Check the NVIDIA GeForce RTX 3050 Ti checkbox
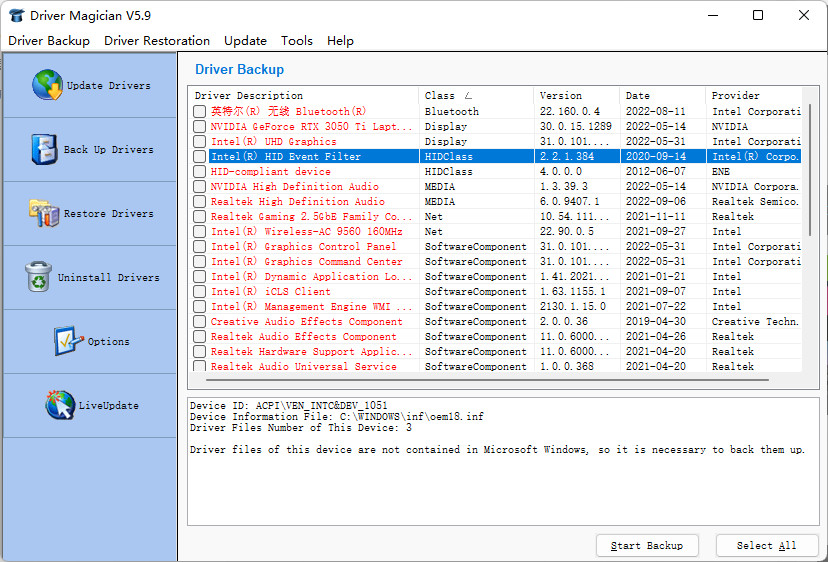828x562 pixels. click(199, 127)
